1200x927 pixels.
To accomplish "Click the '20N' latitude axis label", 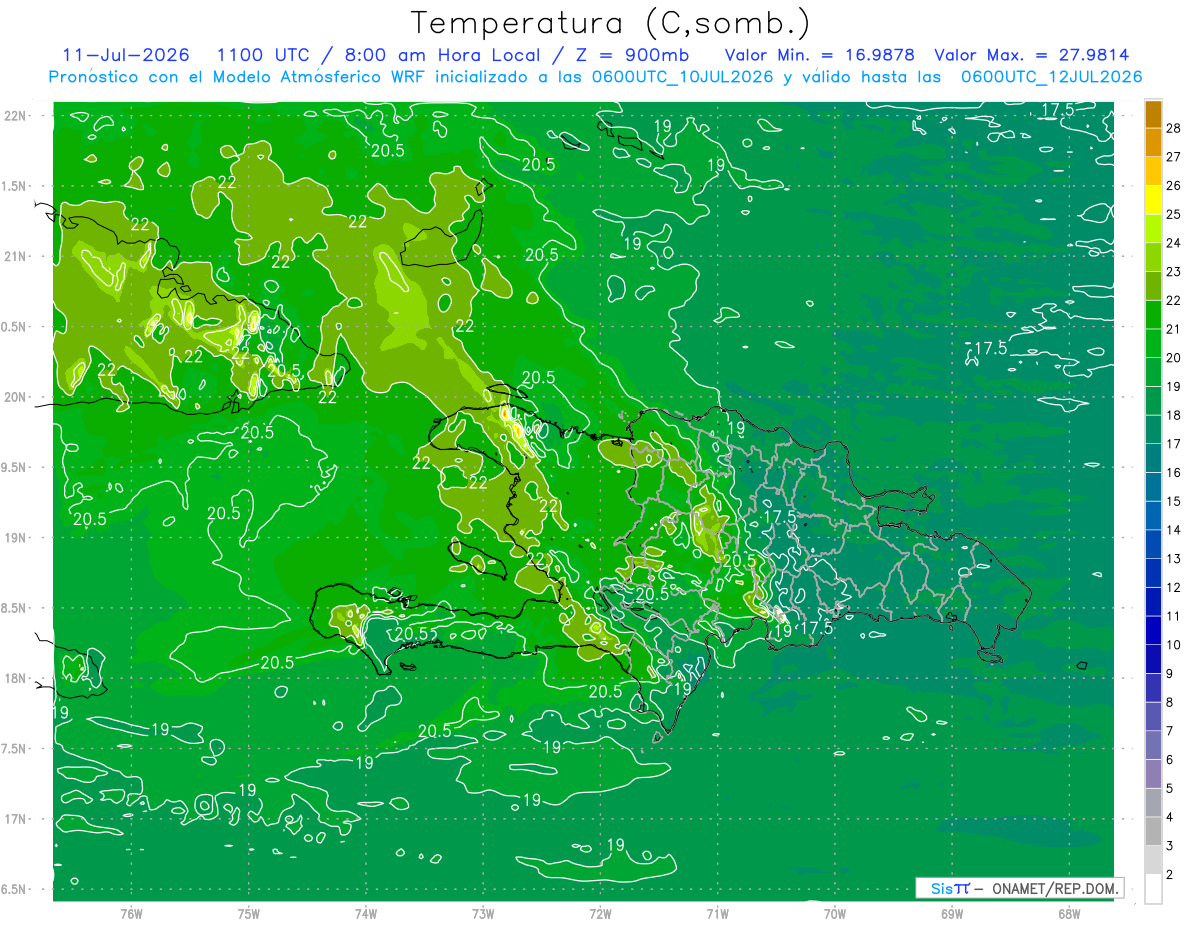I will tap(15, 397).
